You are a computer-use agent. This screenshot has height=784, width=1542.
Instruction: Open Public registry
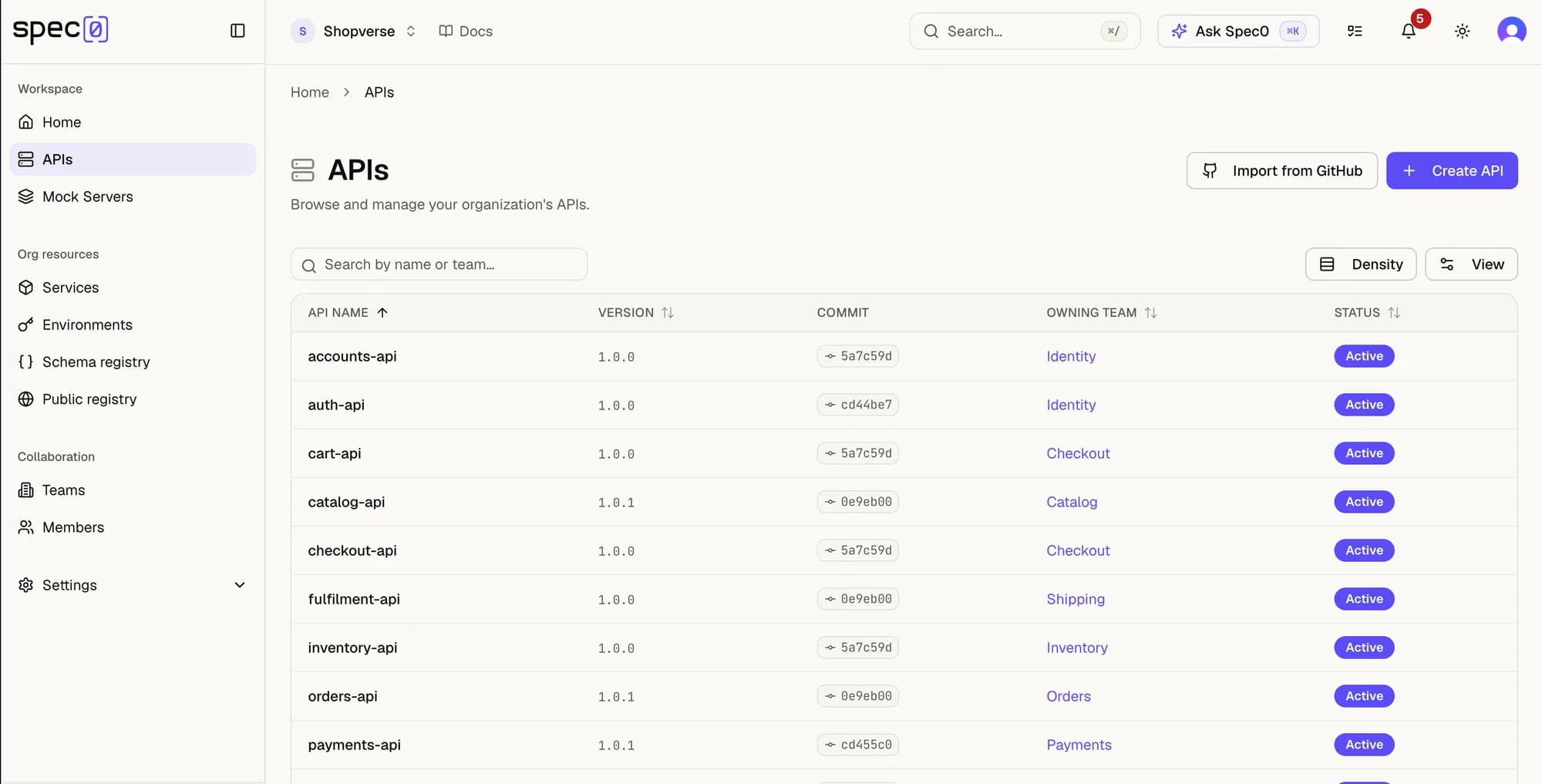(x=133, y=399)
